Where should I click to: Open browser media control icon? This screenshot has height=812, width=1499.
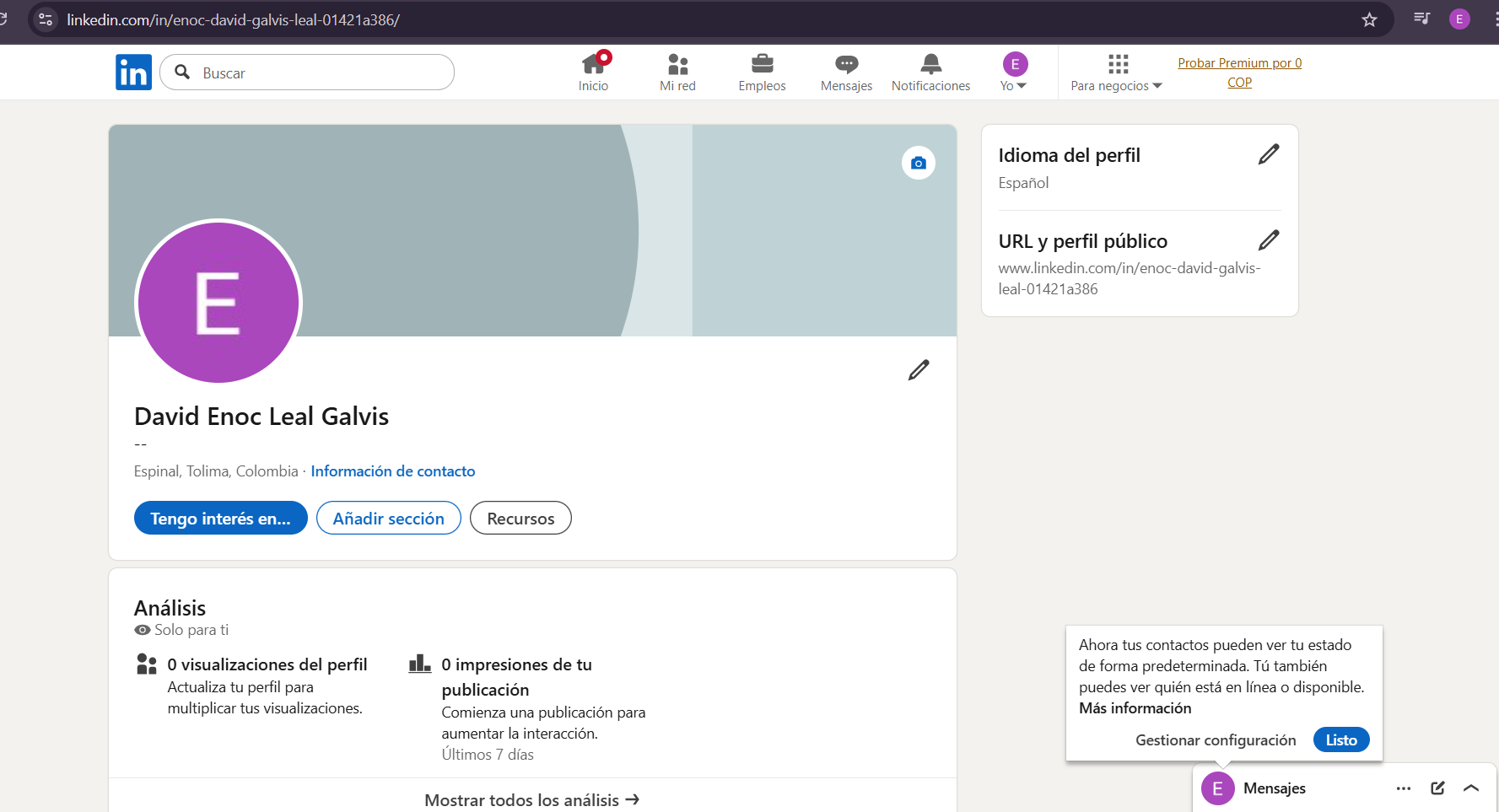[x=1422, y=19]
